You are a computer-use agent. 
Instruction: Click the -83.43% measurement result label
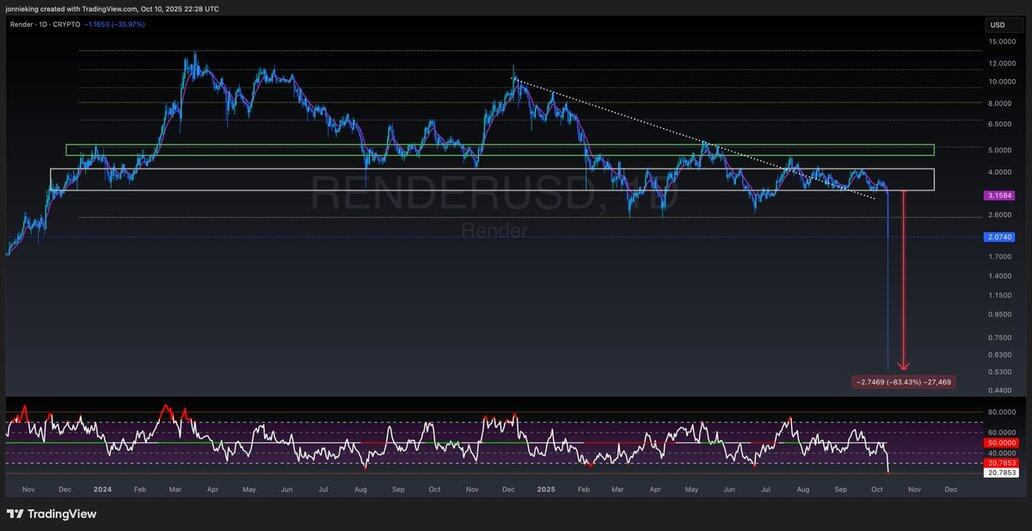tap(903, 381)
